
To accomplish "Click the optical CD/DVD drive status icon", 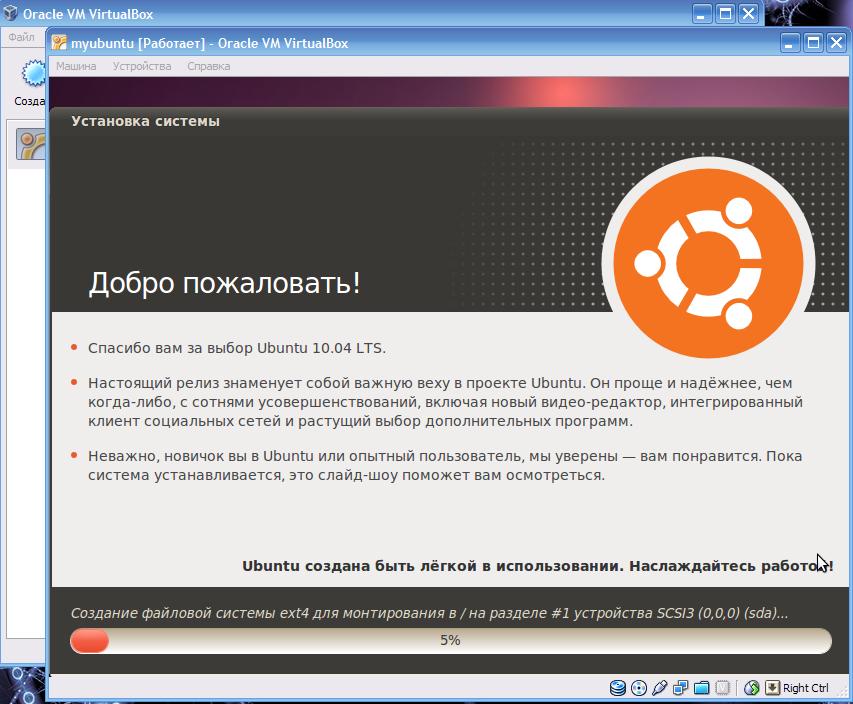I will tap(639, 688).
